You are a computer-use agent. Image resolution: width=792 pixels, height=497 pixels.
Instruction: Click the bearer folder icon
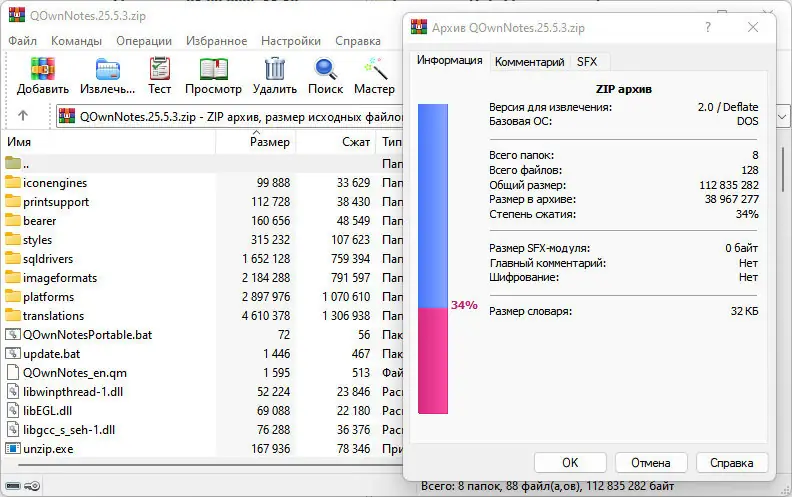(13, 220)
